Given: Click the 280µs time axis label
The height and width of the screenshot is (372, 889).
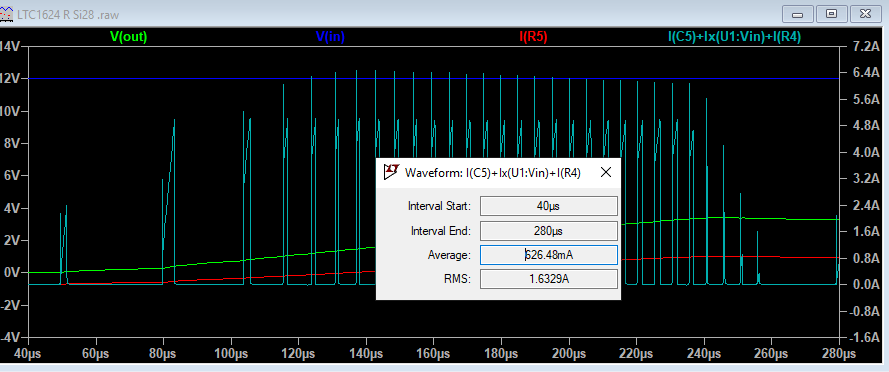Looking at the screenshot, I should [839, 354].
